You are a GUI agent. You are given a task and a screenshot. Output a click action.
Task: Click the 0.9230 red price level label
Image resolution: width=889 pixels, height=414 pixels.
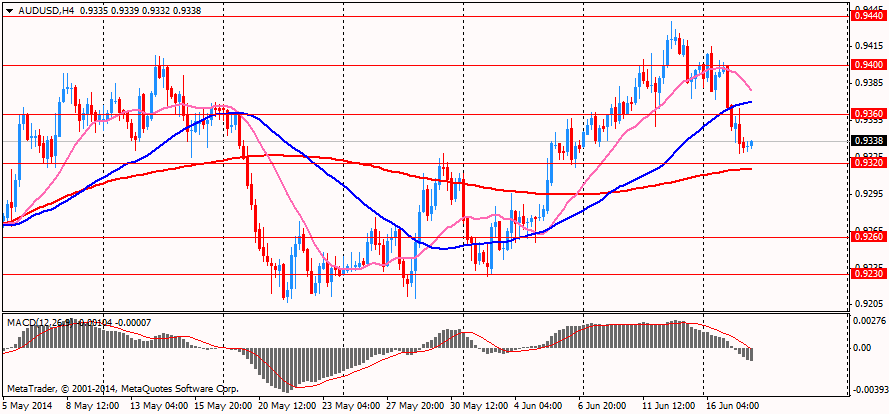point(870,273)
